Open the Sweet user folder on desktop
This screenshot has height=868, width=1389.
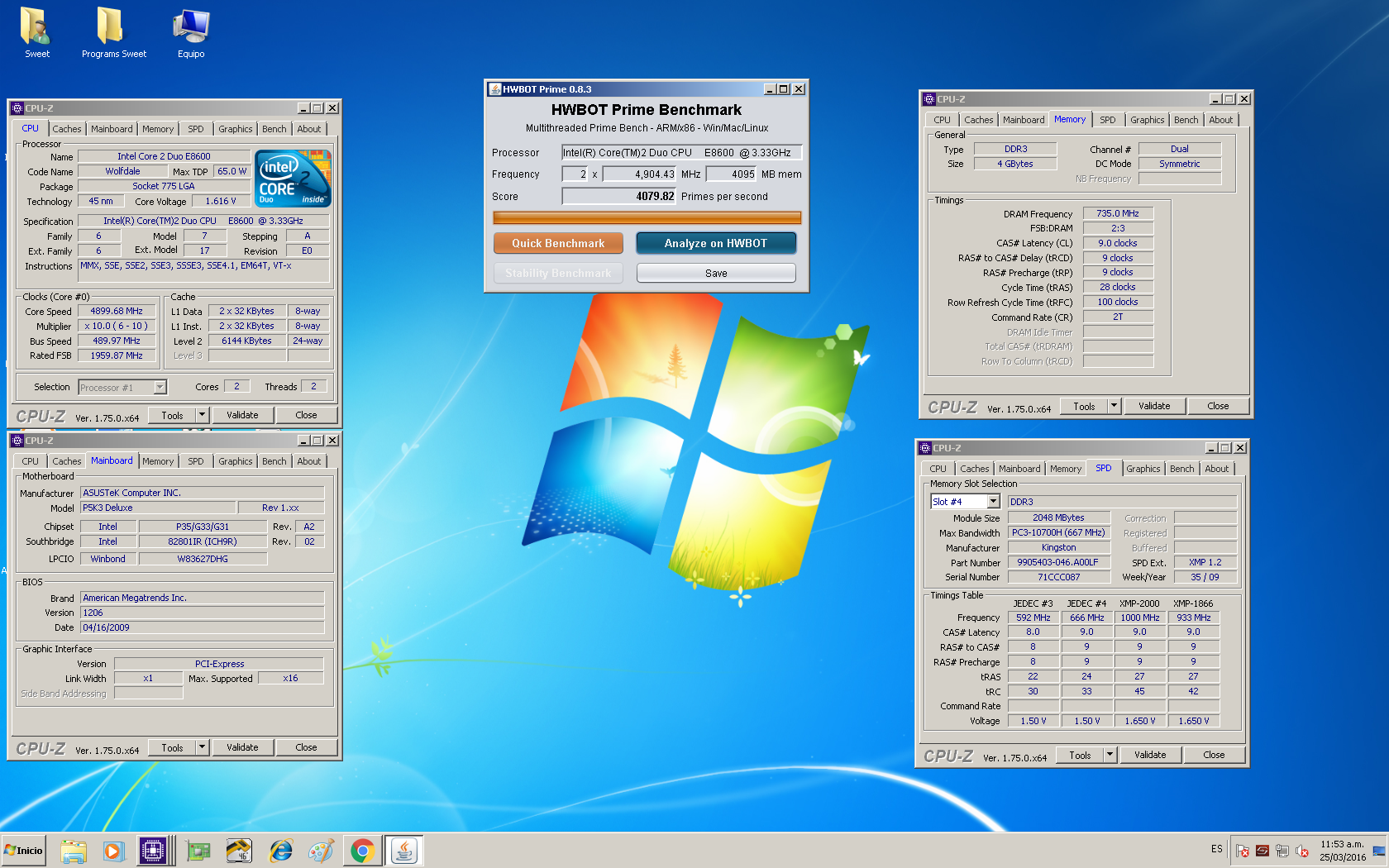point(36,33)
